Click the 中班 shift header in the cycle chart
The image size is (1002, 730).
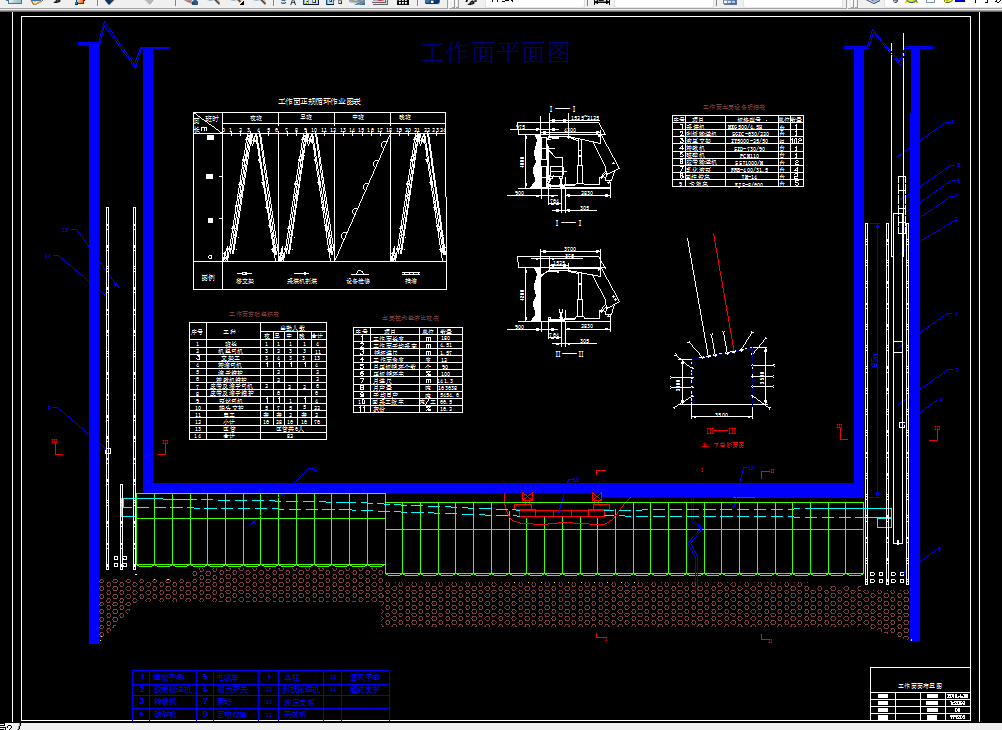pyautogui.click(x=358, y=118)
